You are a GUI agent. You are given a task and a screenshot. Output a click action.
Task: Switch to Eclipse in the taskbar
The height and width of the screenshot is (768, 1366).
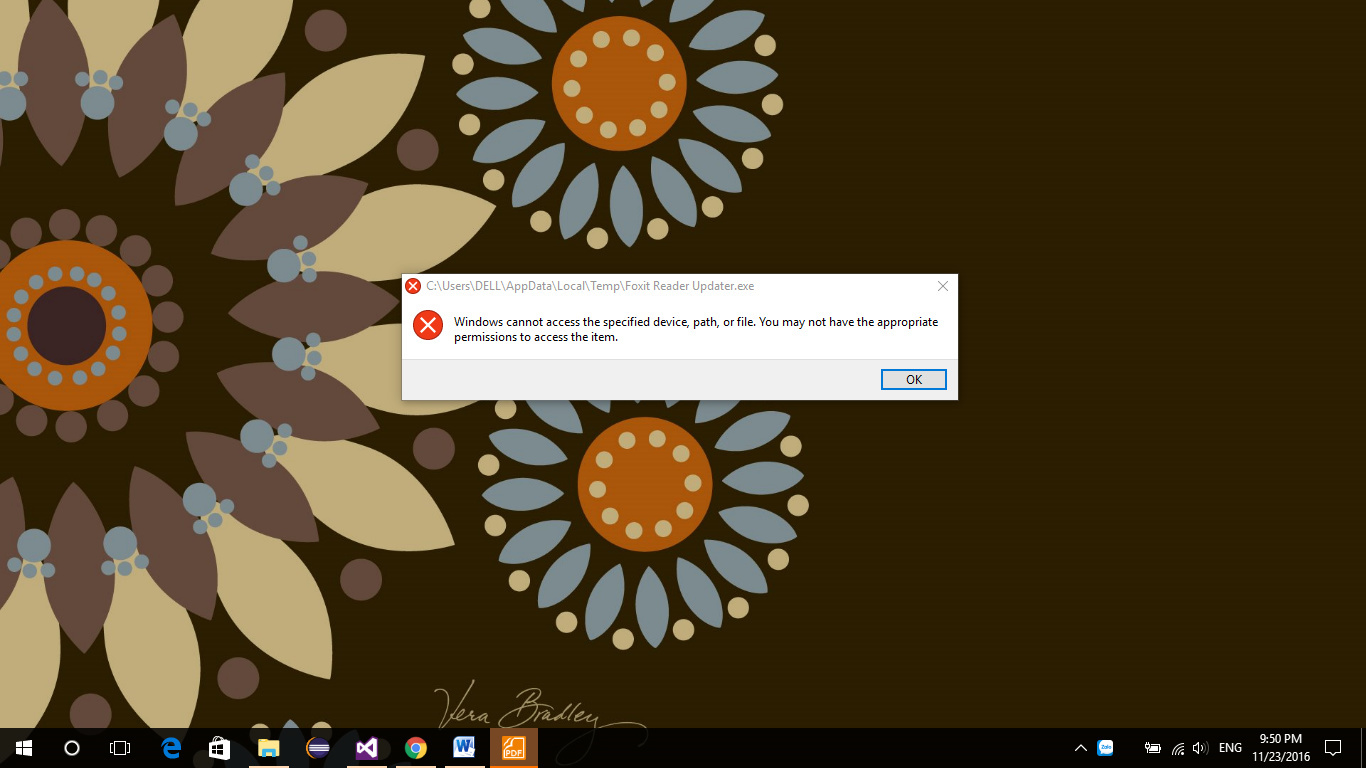(318, 748)
